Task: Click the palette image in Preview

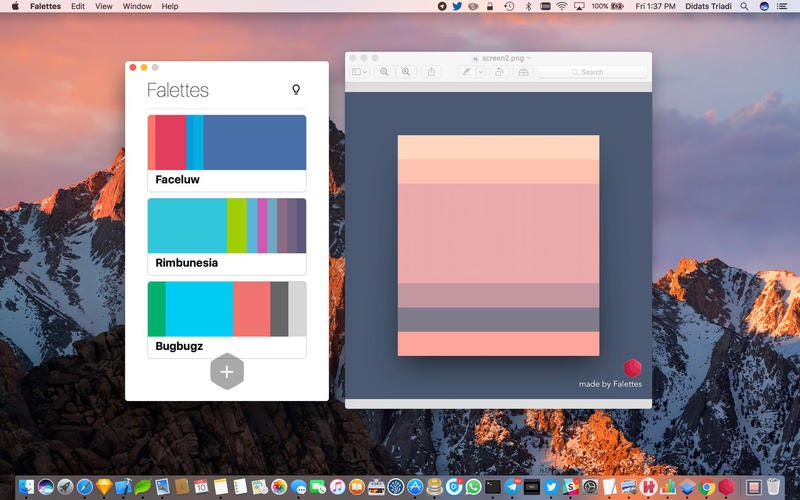Action: pos(498,245)
